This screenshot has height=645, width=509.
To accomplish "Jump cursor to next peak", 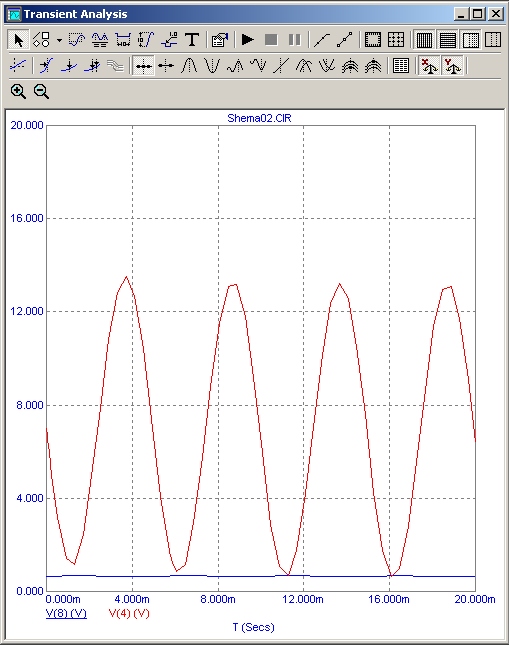I will coord(189,66).
